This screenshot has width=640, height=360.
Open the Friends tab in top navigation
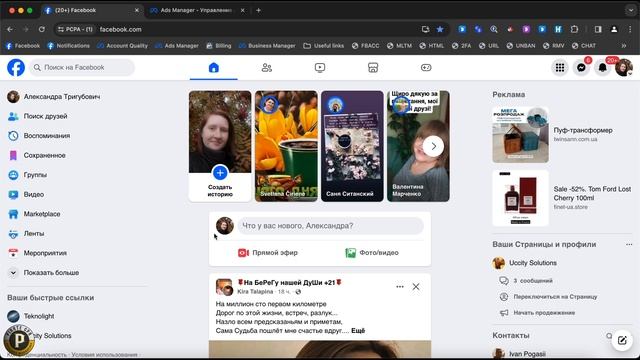pyautogui.click(x=267, y=68)
